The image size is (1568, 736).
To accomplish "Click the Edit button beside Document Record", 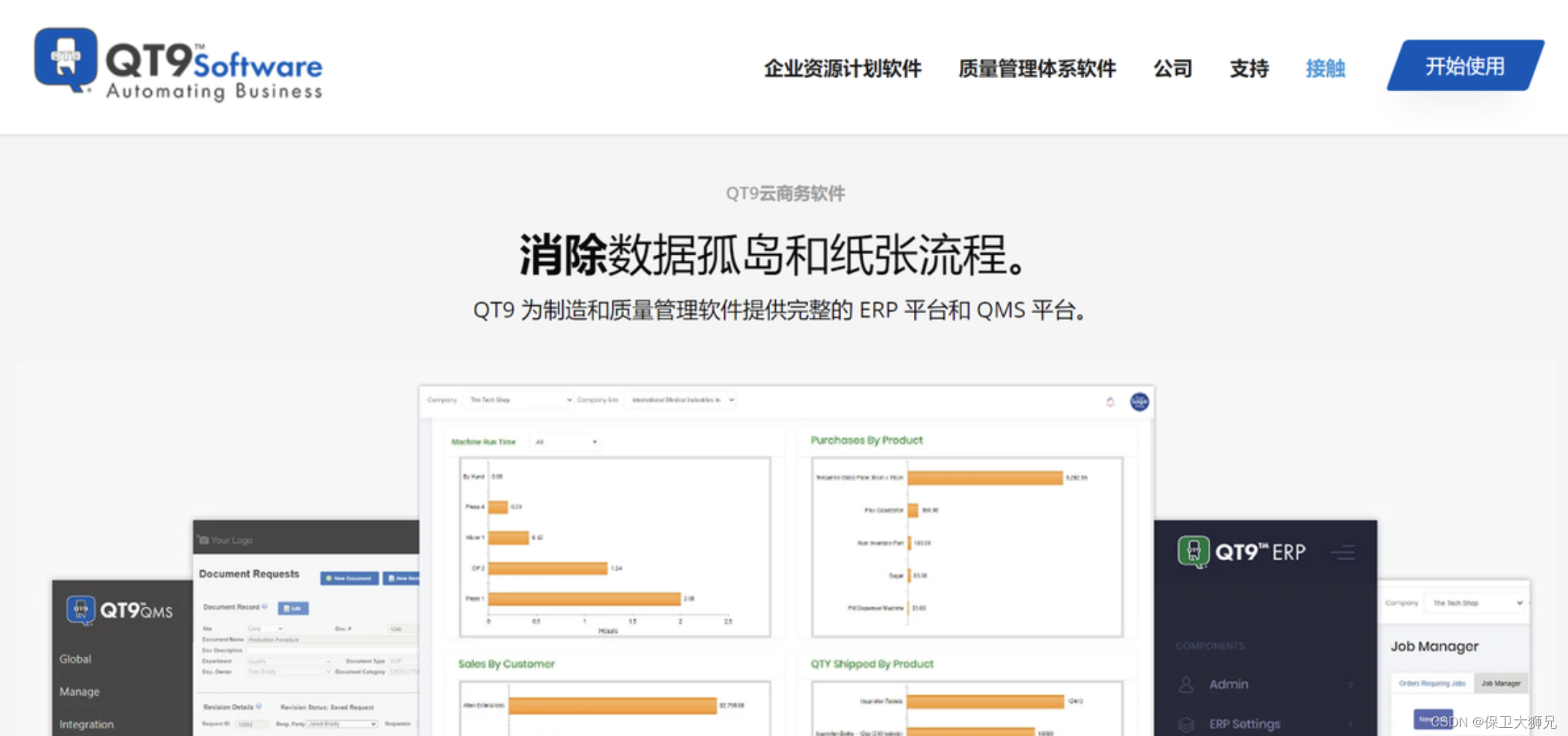I will [x=293, y=607].
